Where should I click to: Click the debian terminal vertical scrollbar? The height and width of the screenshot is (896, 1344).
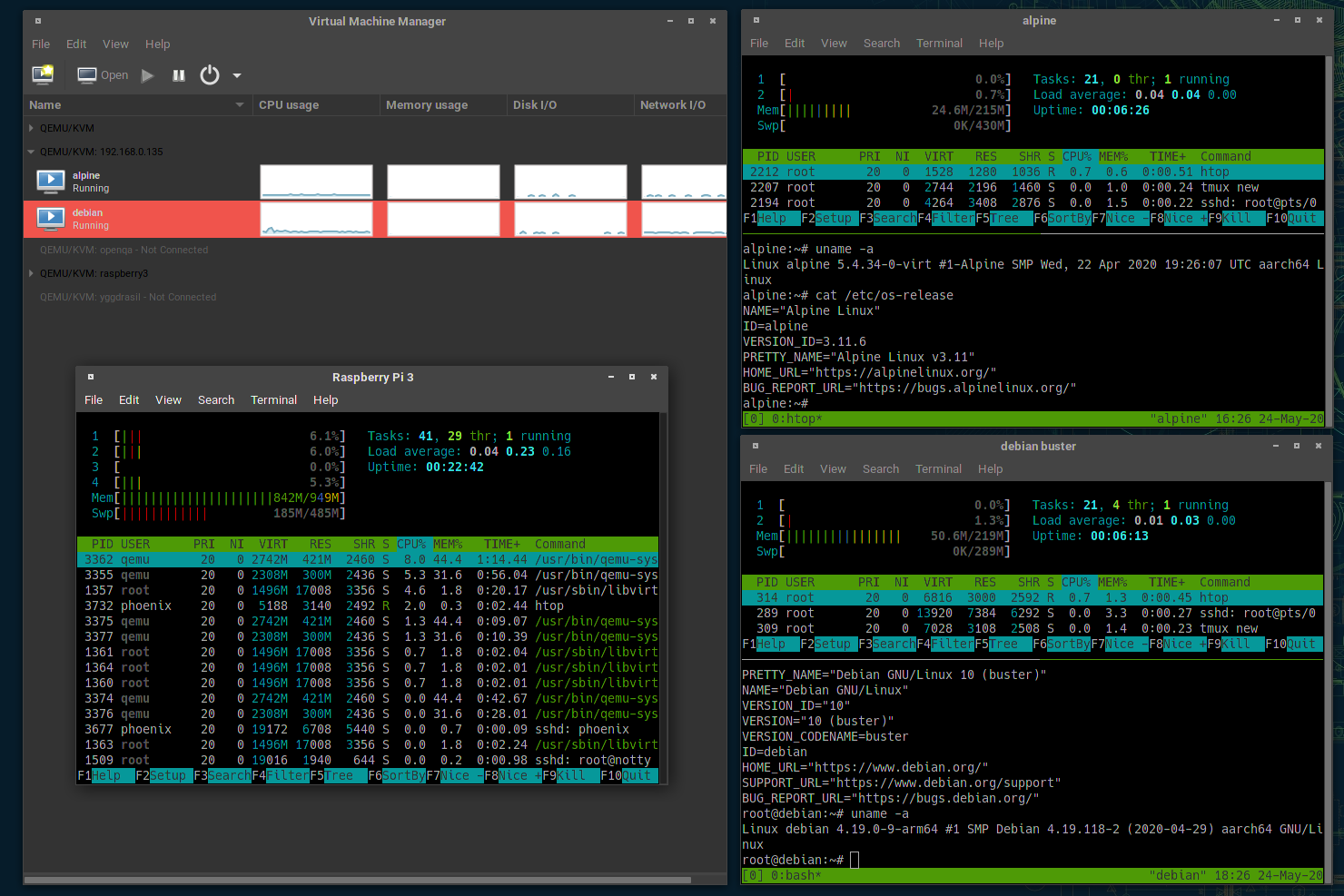(x=1328, y=682)
